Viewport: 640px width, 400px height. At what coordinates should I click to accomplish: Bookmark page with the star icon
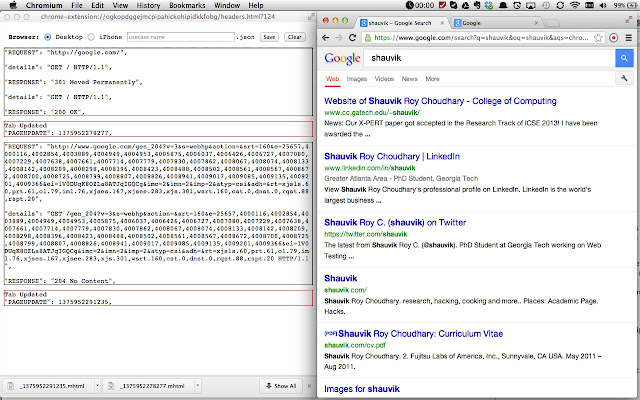point(598,38)
